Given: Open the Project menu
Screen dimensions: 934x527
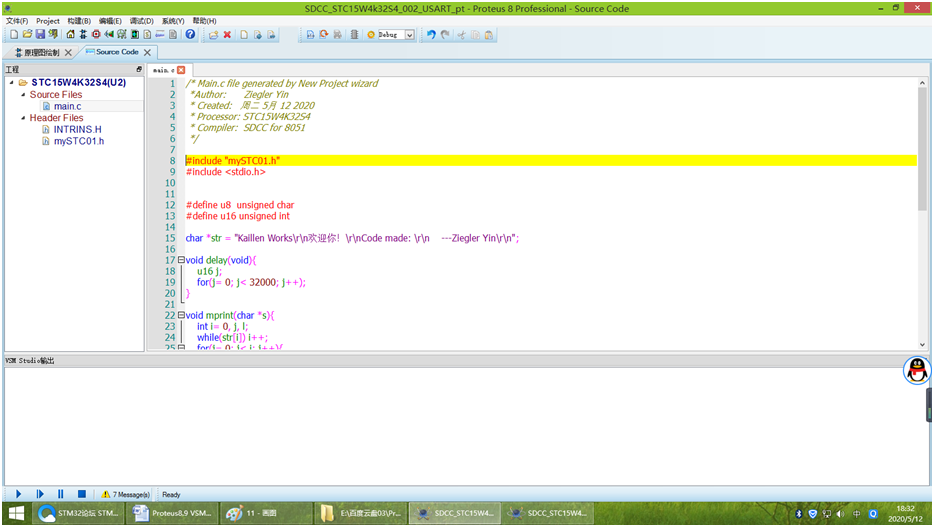Looking at the screenshot, I should tap(48, 21).
